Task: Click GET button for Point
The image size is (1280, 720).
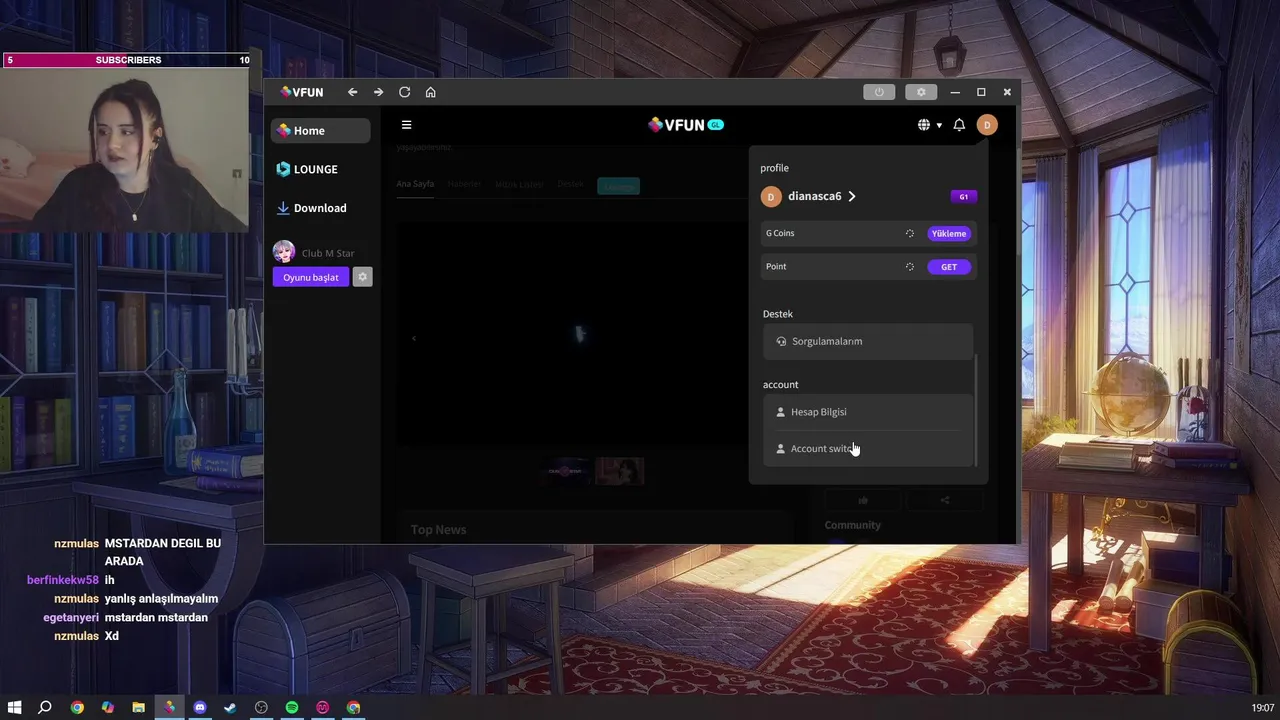Action: point(948,267)
